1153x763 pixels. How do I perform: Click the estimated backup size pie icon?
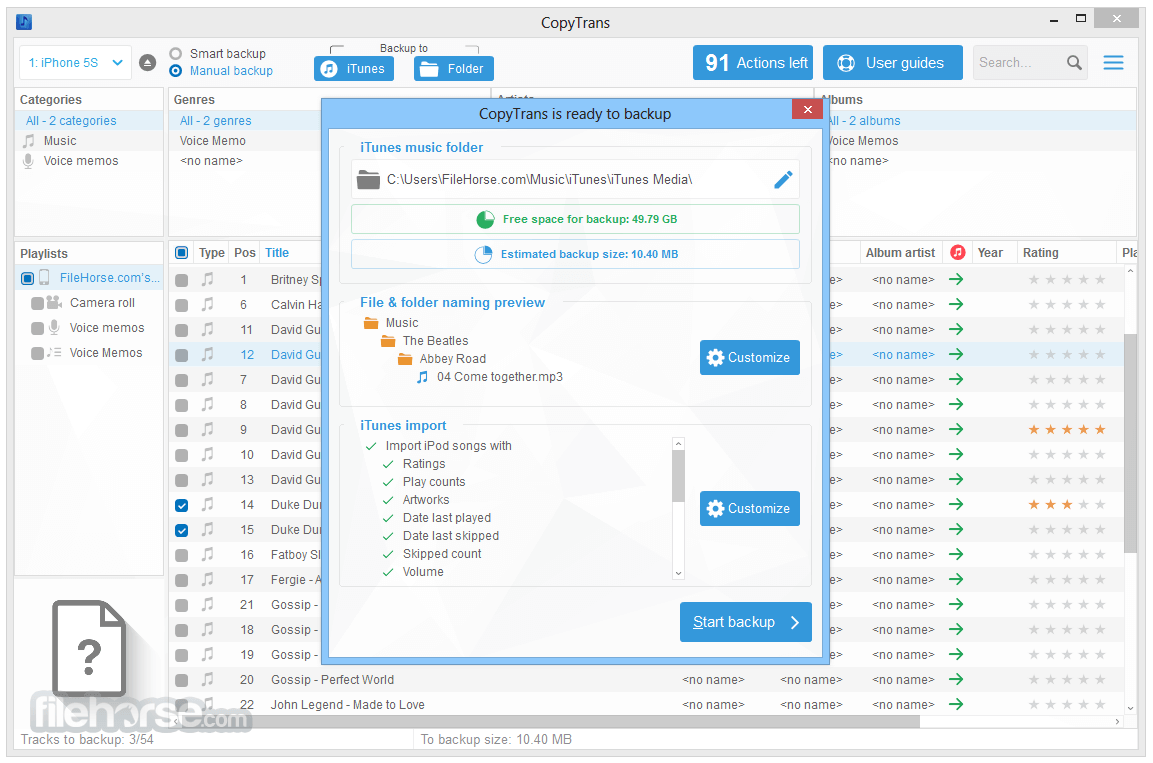(x=483, y=254)
